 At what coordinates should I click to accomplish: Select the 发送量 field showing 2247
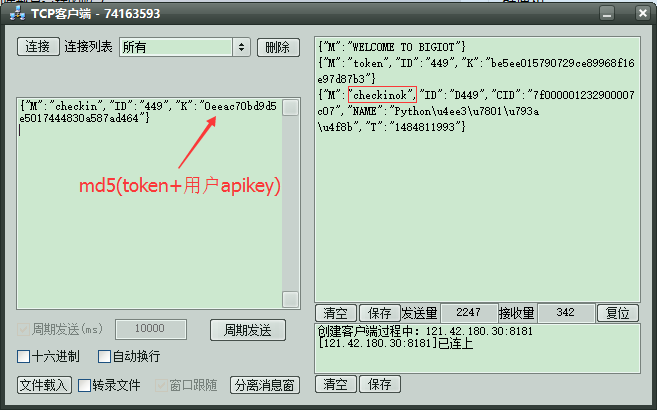pyautogui.click(x=469, y=313)
